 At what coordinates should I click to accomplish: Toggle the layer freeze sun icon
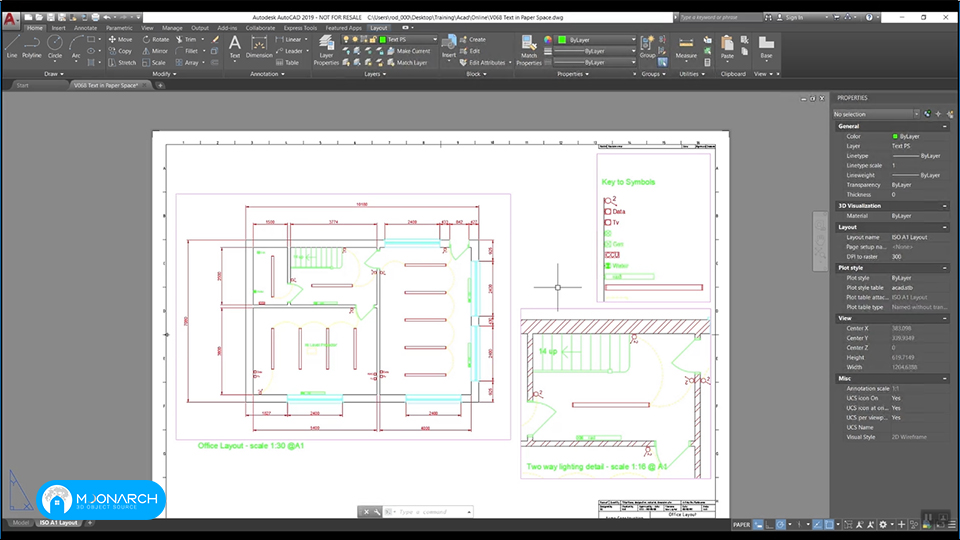tap(355, 39)
